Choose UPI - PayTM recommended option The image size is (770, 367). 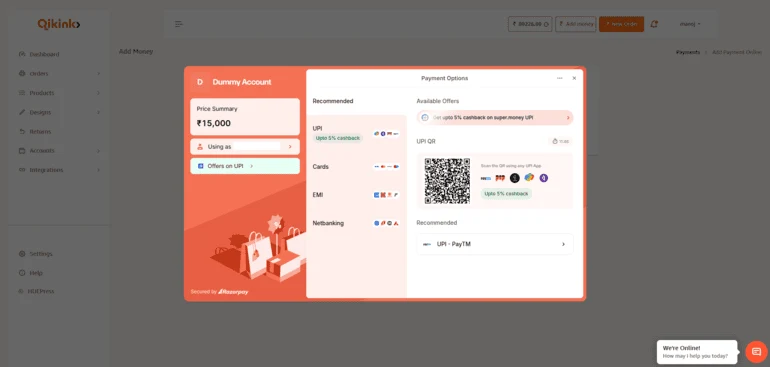pyautogui.click(x=495, y=244)
